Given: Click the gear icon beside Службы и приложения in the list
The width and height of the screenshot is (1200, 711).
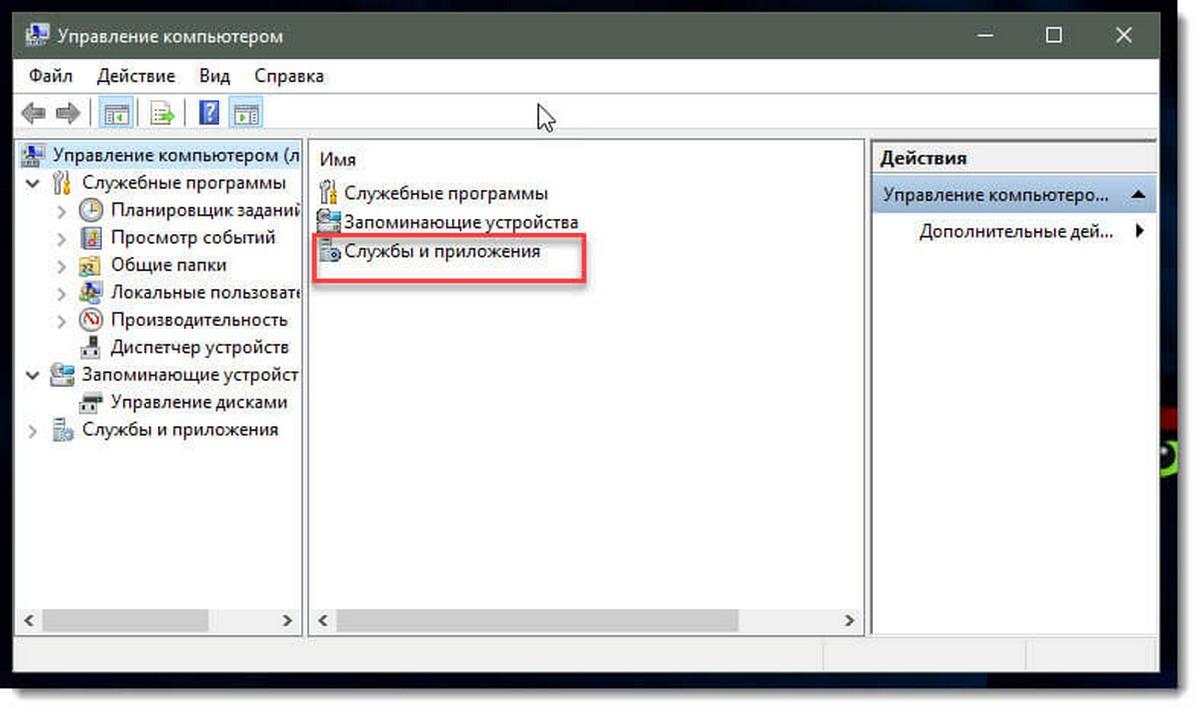Looking at the screenshot, I should (x=329, y=252).
